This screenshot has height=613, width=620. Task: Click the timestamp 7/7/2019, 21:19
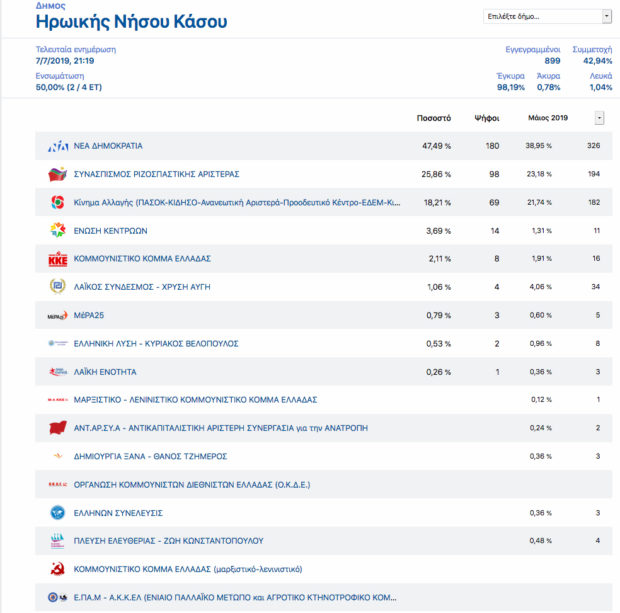tap(65, 61)
